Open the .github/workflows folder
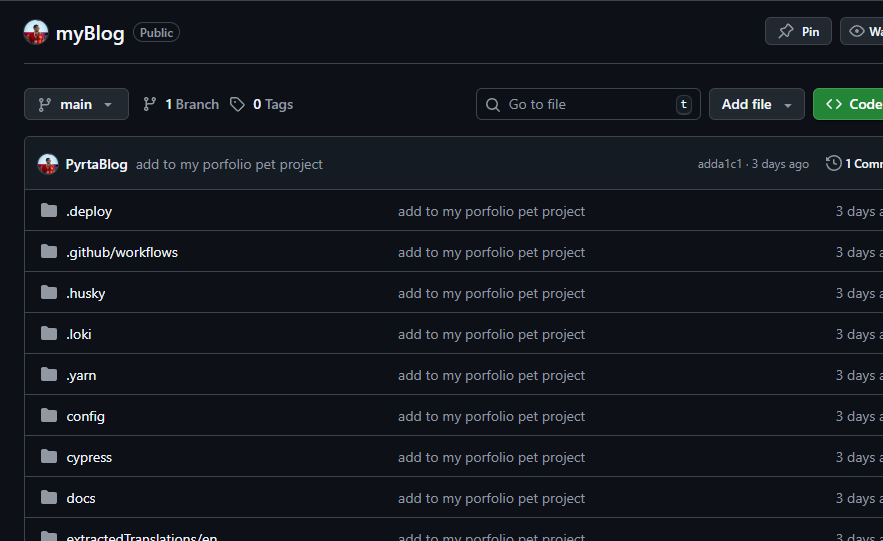This screenshot has height=541, width=883. coord(122,252)
